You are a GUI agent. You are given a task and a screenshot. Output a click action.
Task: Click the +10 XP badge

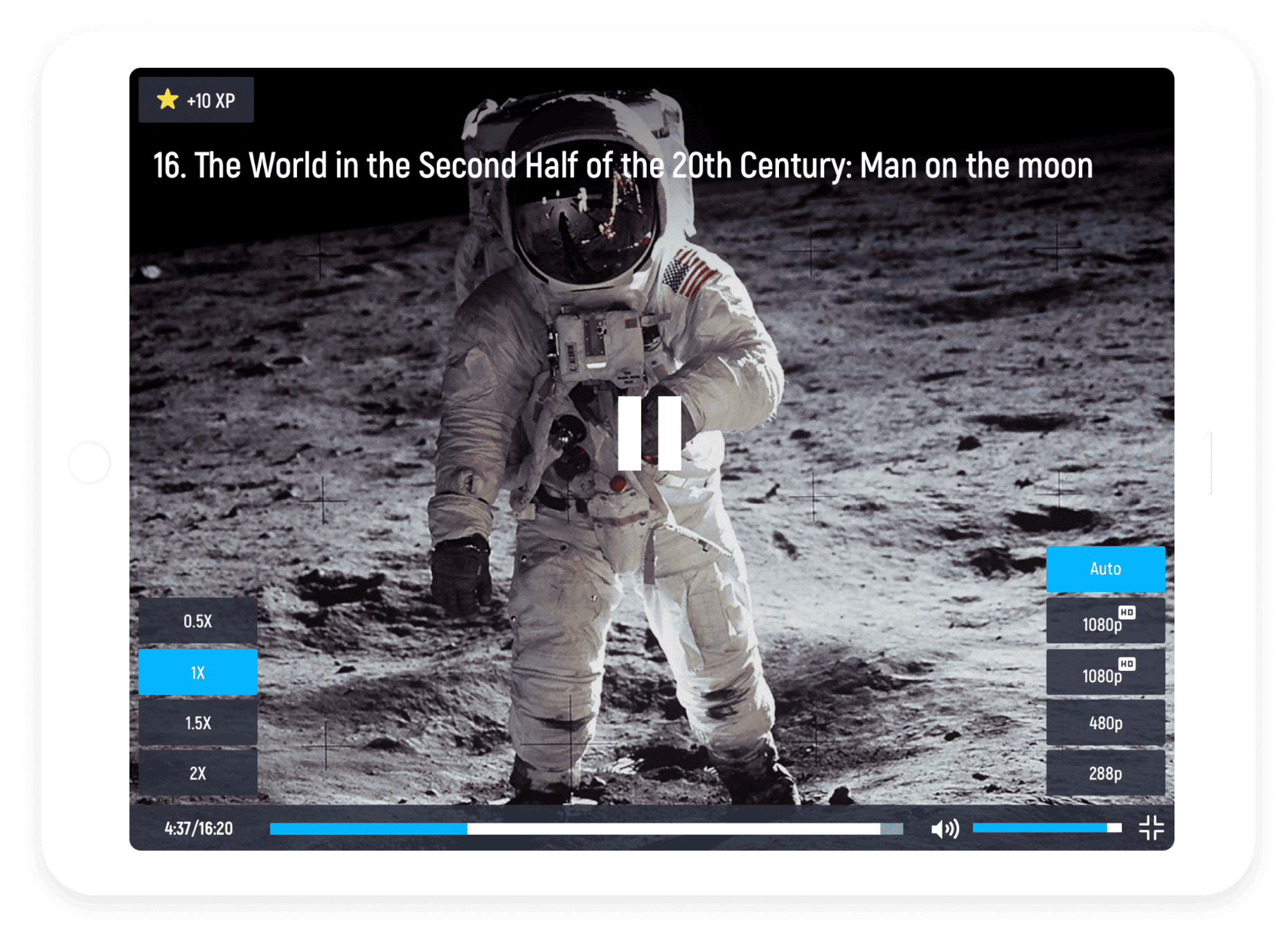(196, 100)
